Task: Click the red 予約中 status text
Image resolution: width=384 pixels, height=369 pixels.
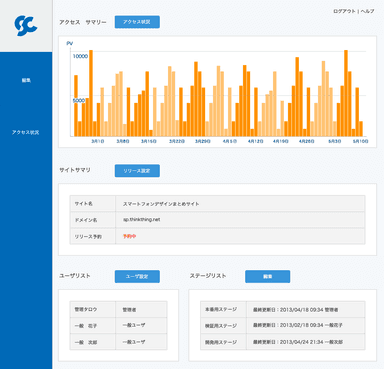Action: (x=129, y=236)
